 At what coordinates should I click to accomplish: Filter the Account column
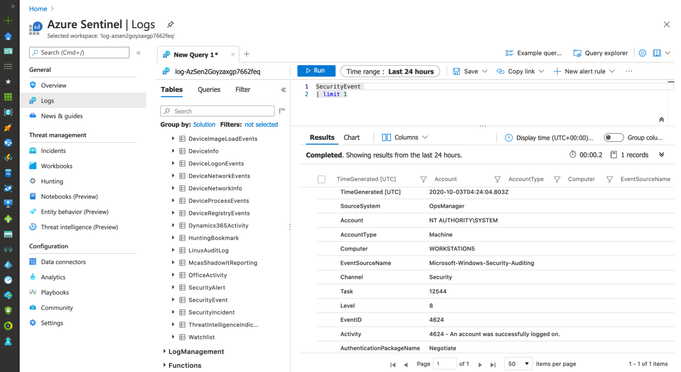point(497,179)
